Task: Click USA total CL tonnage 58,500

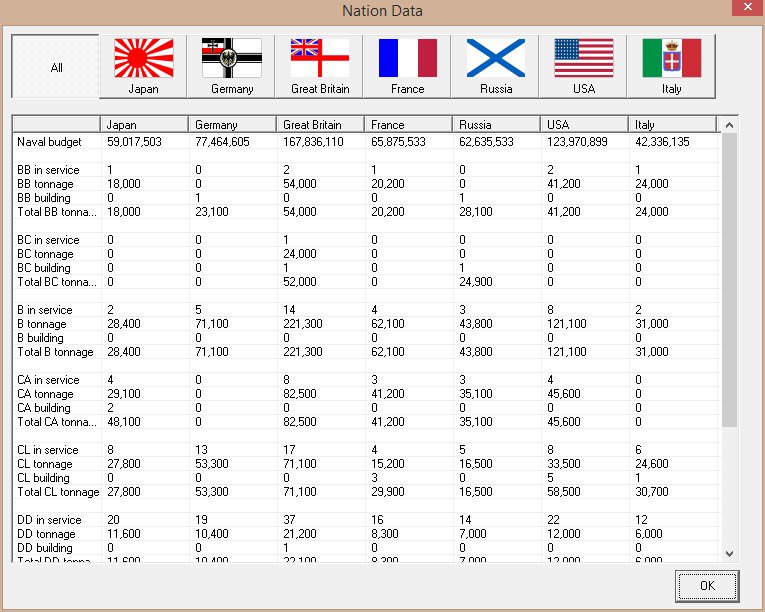Action: [x=564, y=492]
